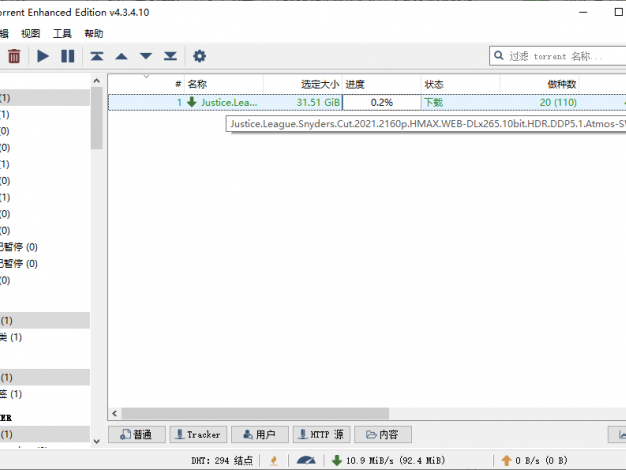The image size is (626, 470).
Task: Click the sidebar vertical scrollbar thumb
Action: point(97,118)
